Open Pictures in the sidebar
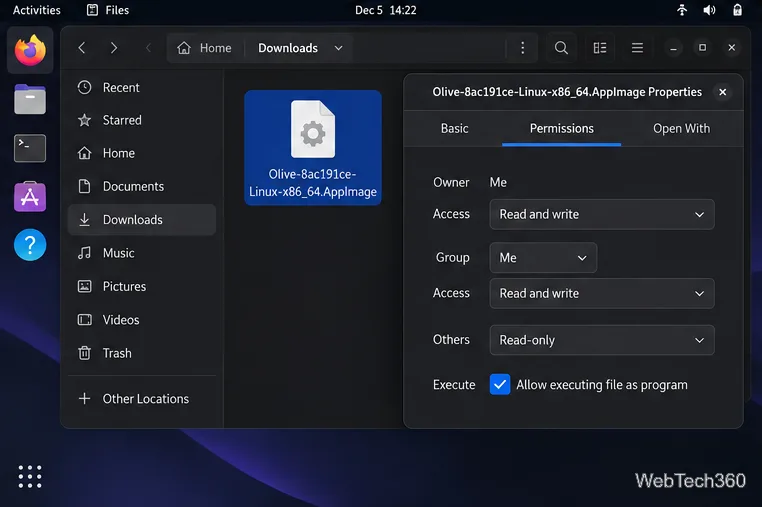 [142, 286]
